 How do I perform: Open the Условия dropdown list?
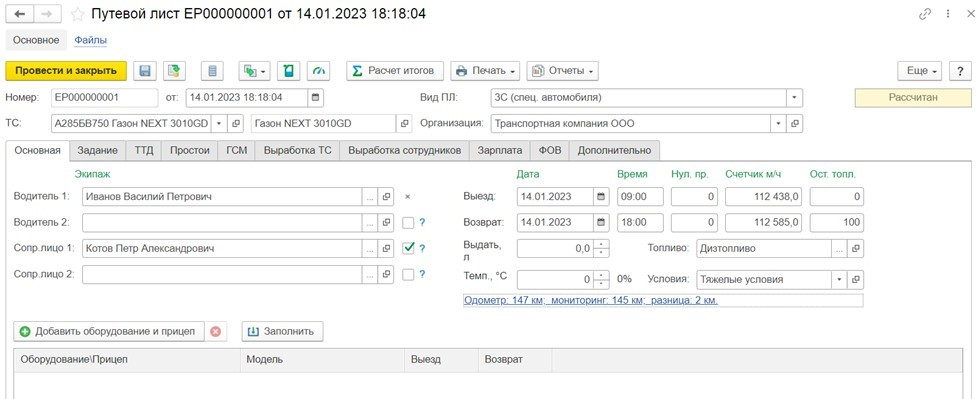pyautogui.click(x=841, y=279)
